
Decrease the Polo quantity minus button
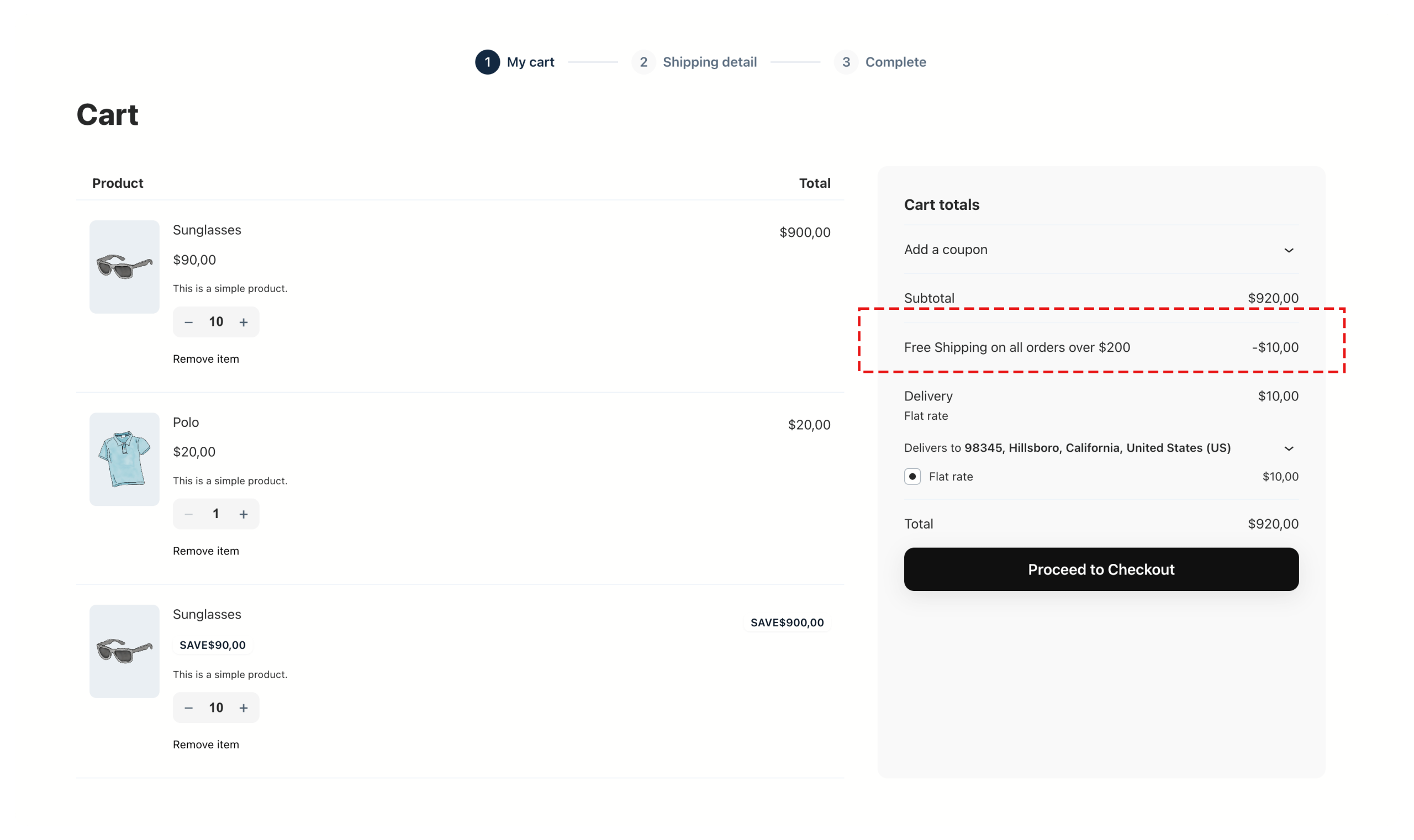pyautogui.click(x=188, y=514)
